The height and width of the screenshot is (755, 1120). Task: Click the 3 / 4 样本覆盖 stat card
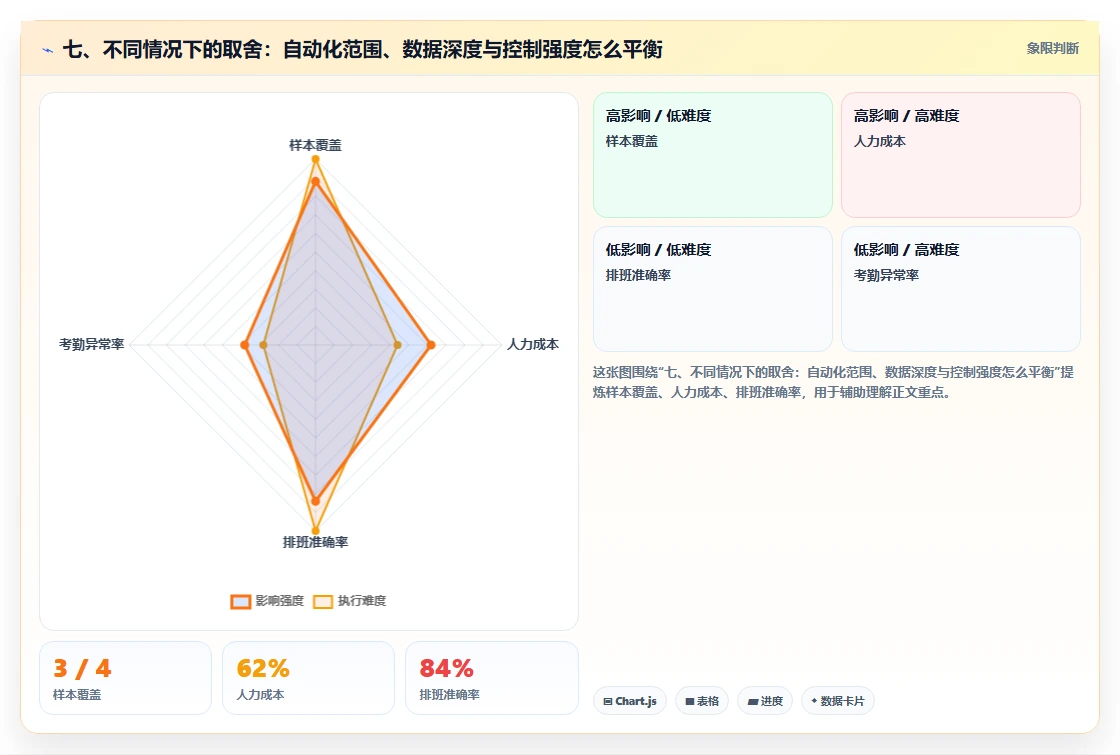coord(126,678)
